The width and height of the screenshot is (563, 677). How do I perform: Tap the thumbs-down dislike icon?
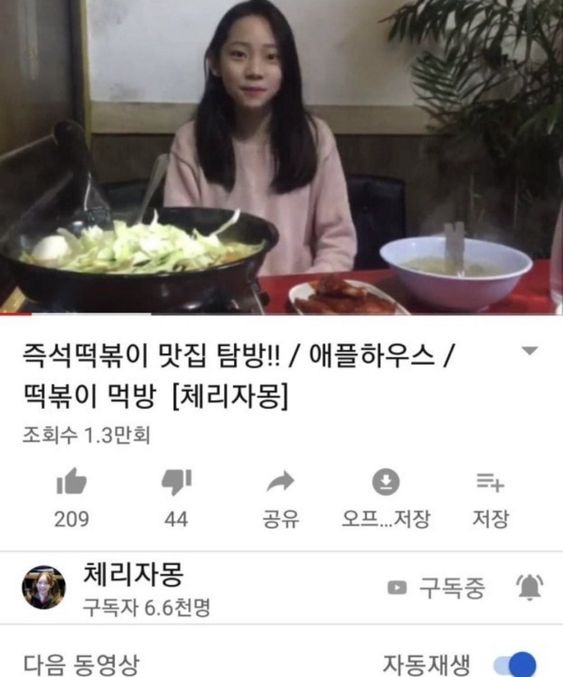coord(177,482)
